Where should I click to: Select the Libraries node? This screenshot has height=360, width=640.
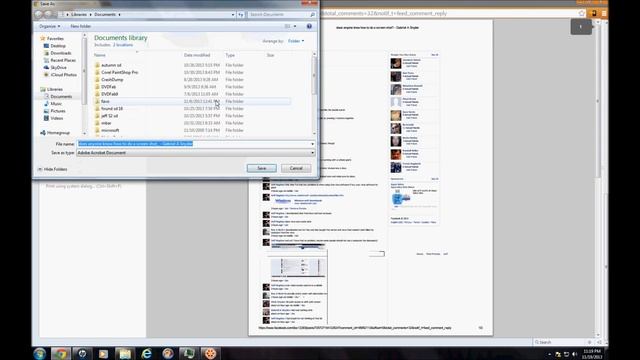coord(54,89)
